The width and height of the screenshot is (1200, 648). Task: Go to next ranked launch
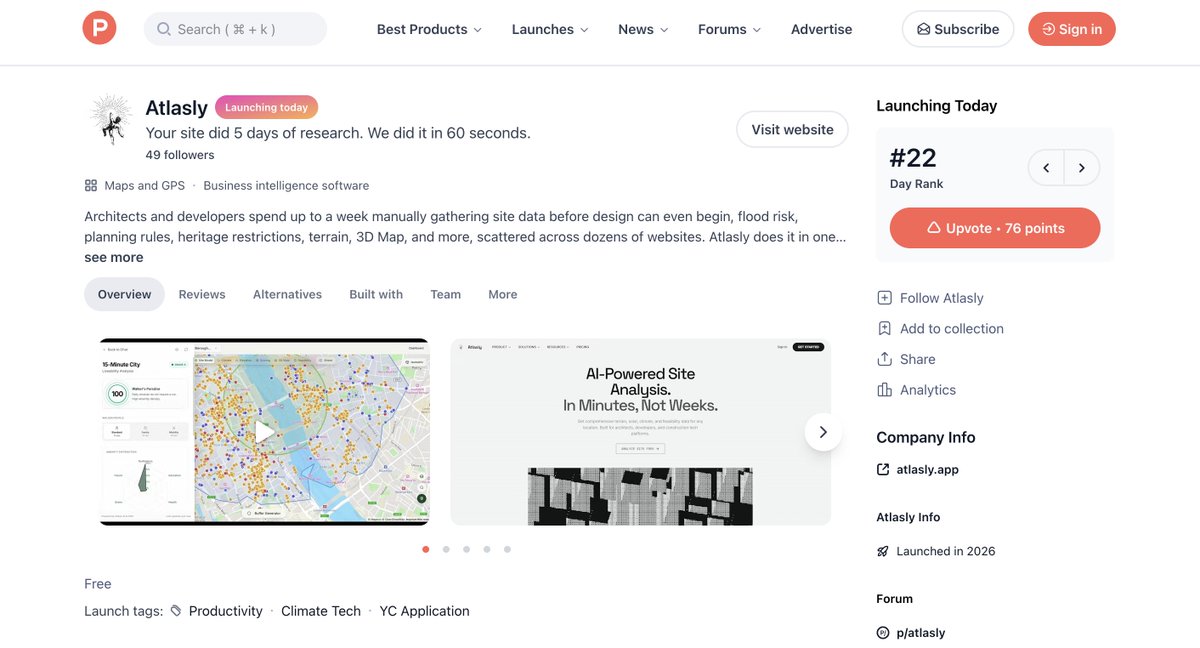(1082, 168)
